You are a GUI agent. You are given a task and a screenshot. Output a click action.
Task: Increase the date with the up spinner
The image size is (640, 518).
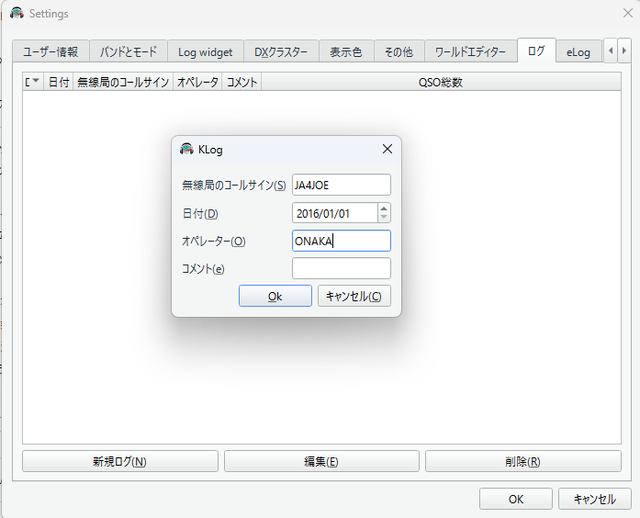[x=384, y=208]
